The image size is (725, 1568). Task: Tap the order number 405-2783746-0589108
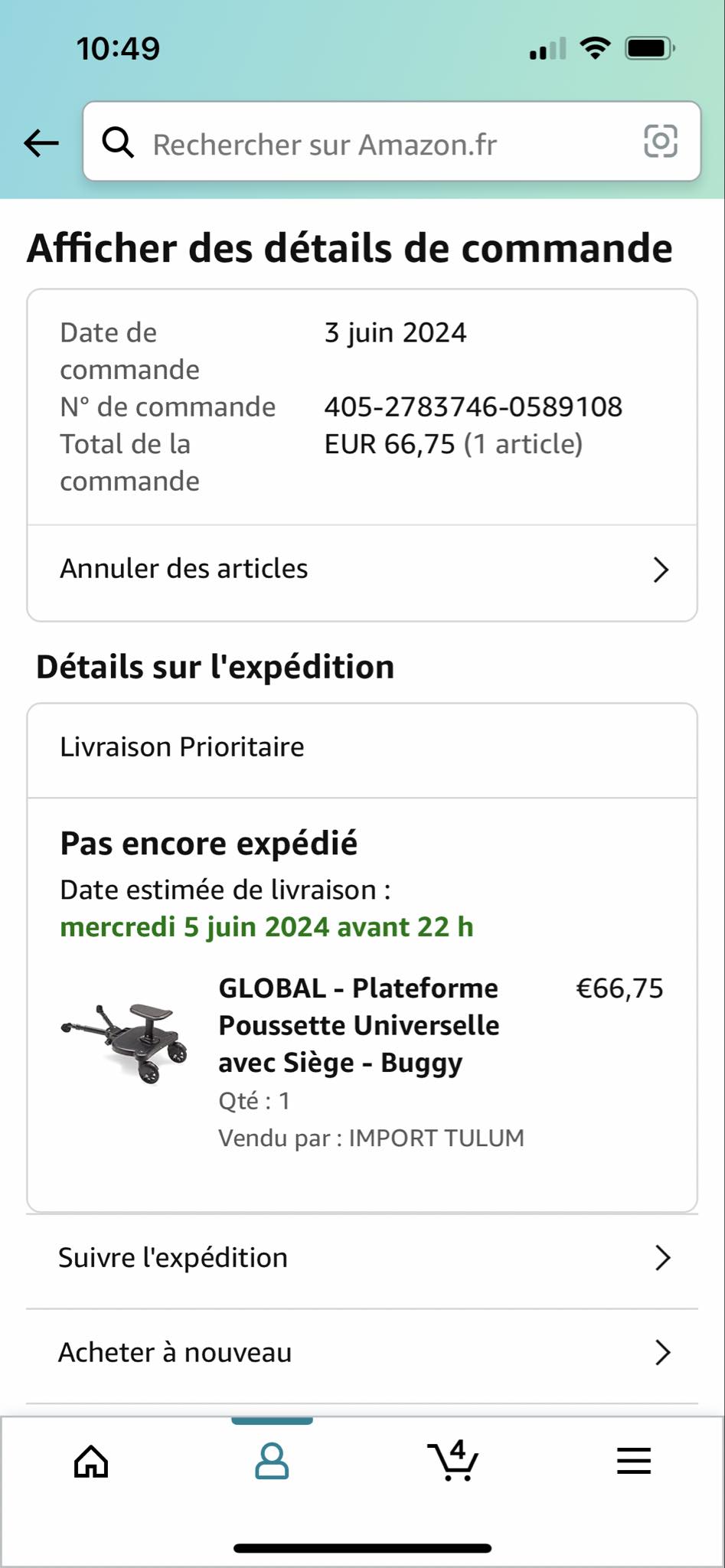(473, 407)
